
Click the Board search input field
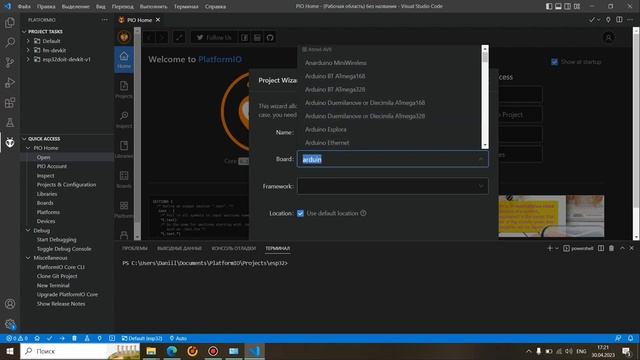click(393, 159)
